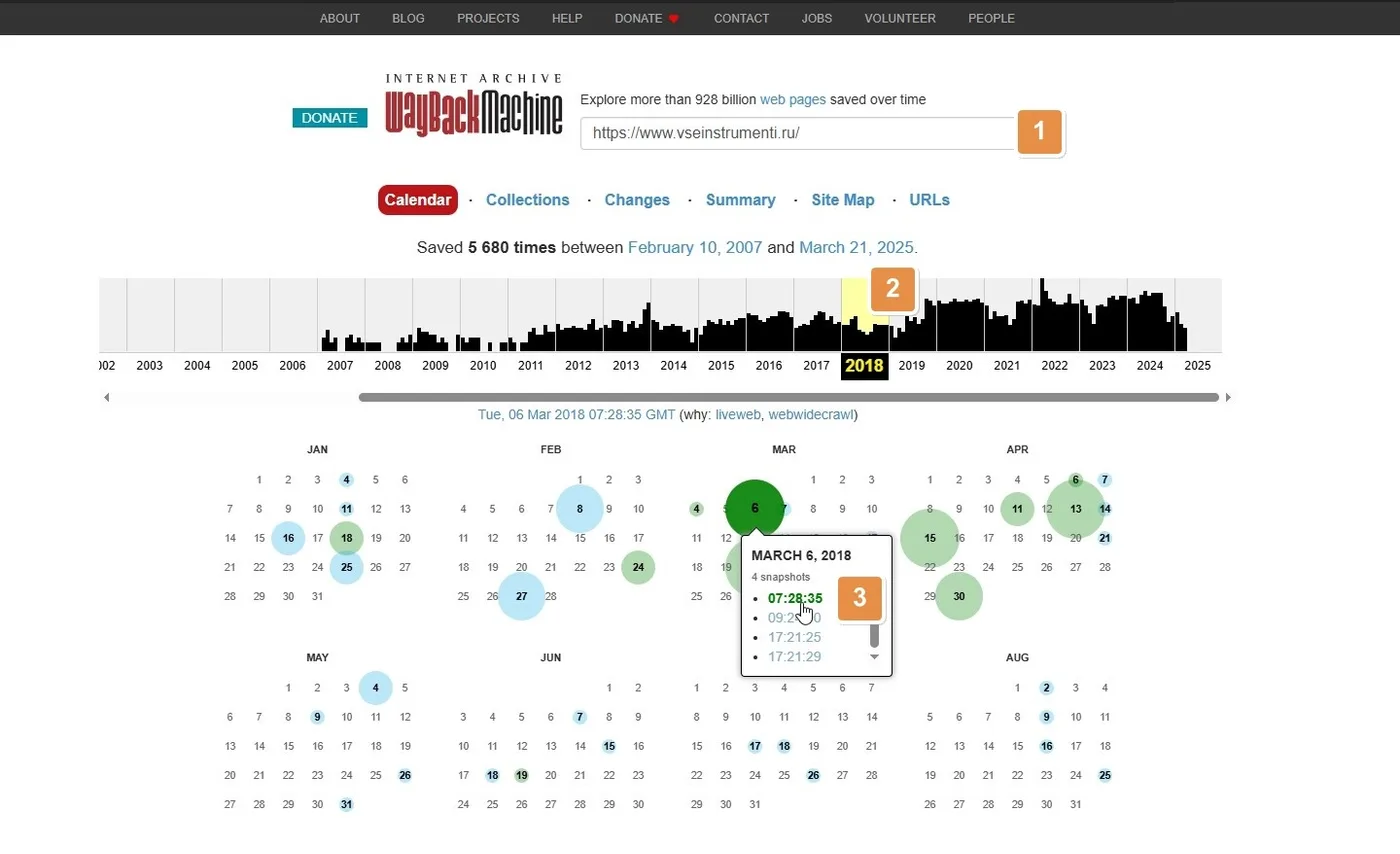Open the VOLUNTEER page
This screenshot has width=1400, height=854.
click(x=900, y=18)
